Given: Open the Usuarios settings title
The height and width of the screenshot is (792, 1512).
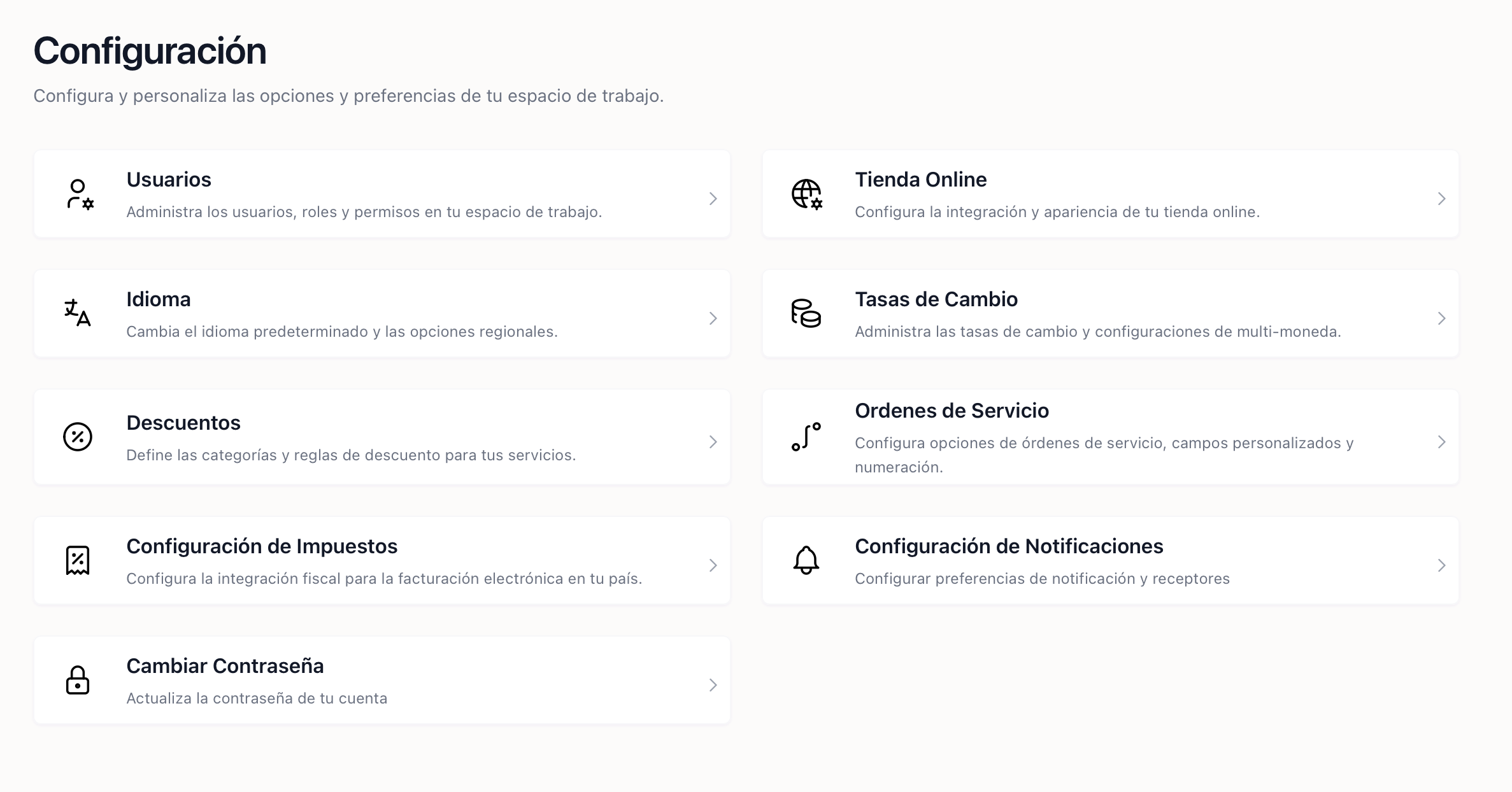Looking at the screenshot, I should coord(169,180).
